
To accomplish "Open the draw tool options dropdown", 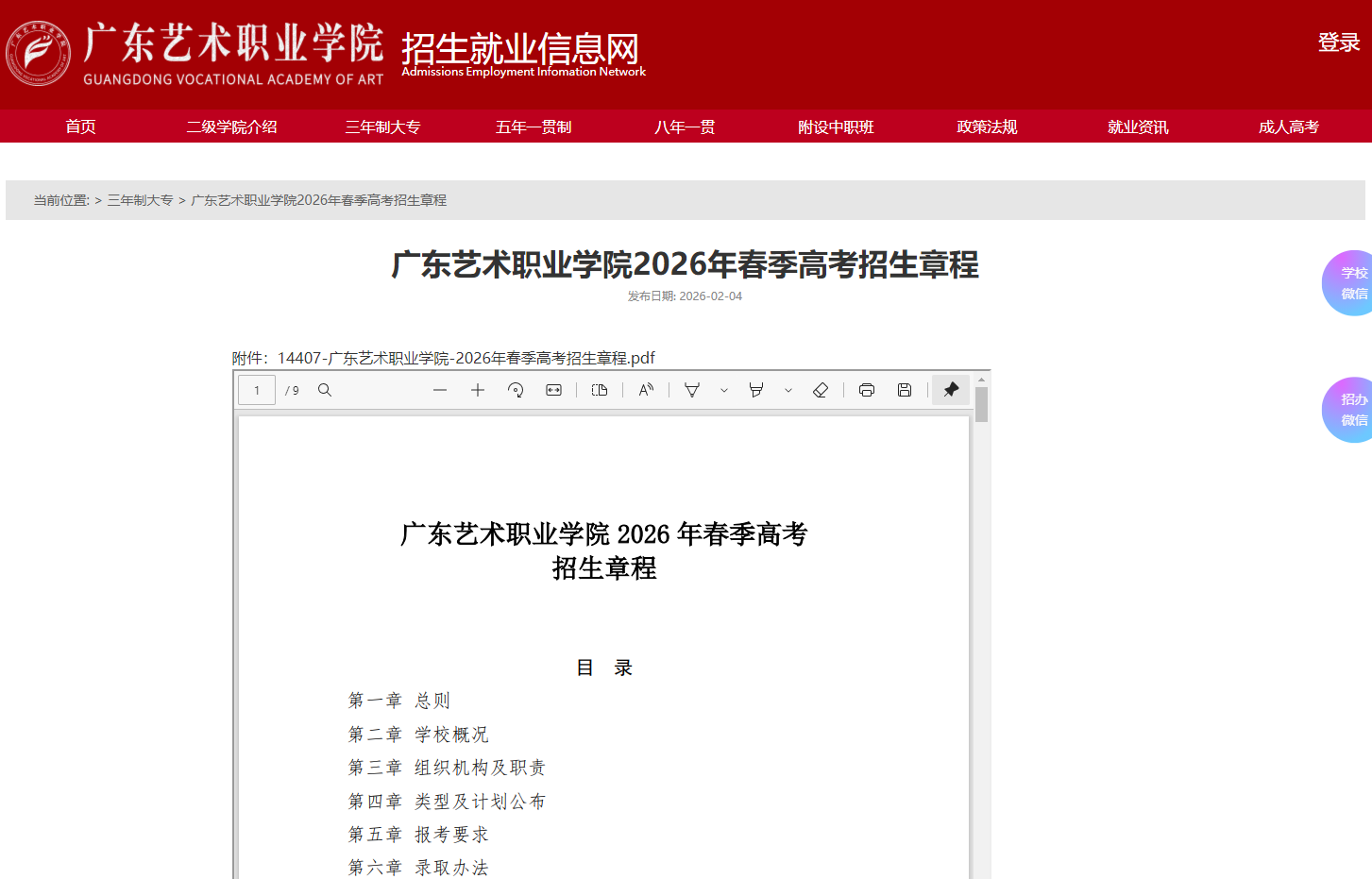I will [723, 389].
